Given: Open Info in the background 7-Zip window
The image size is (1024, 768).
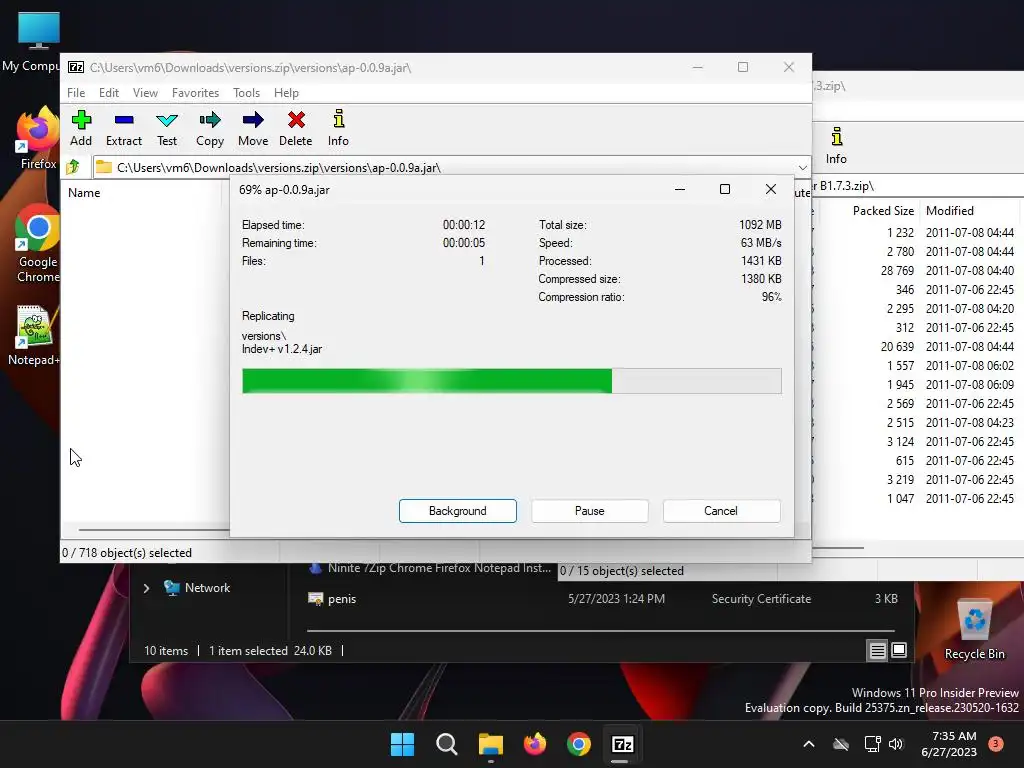Looking at the screenshot, I should coord(836,146).
